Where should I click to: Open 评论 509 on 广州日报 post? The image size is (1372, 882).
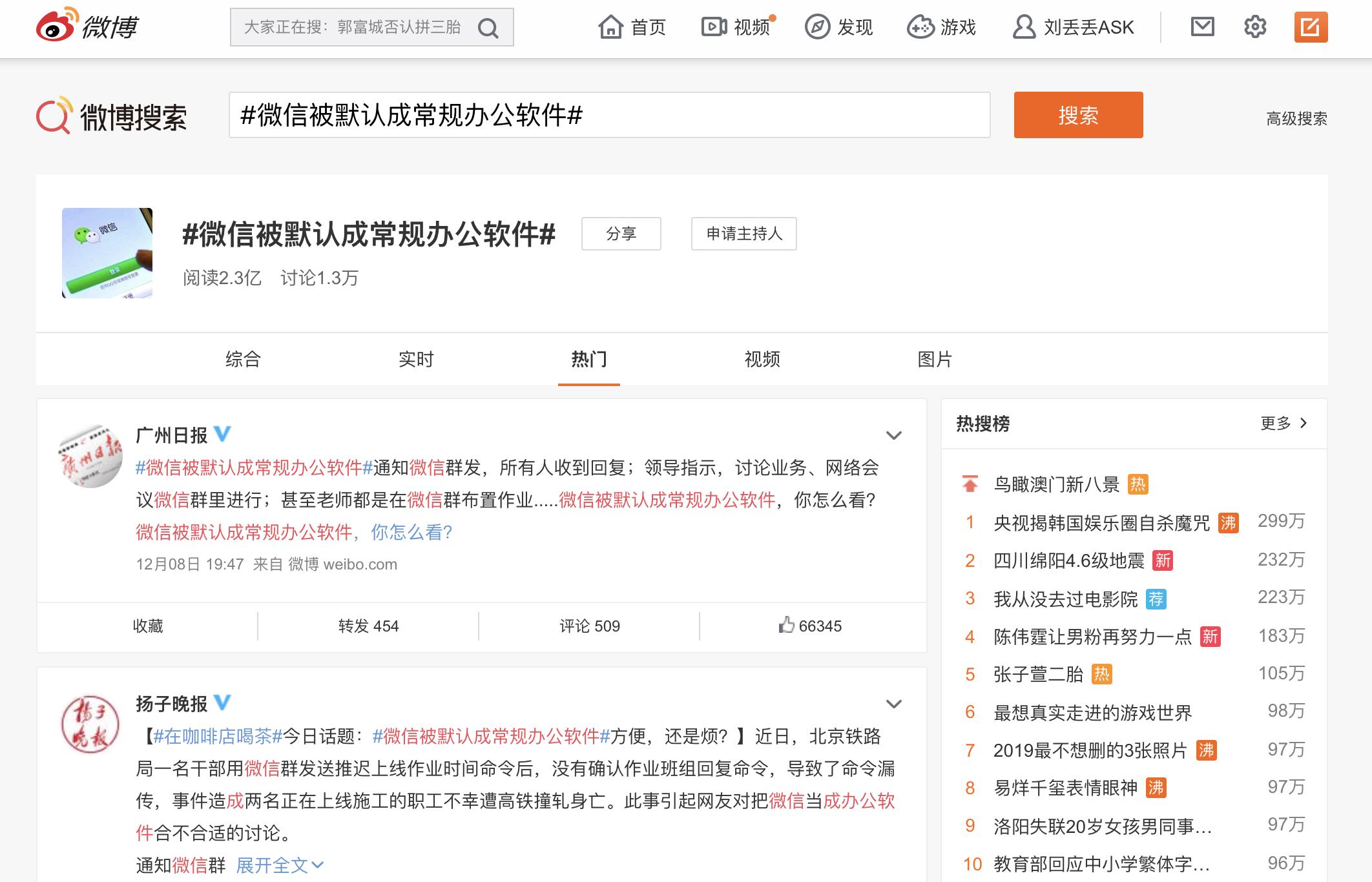[590, 626]
